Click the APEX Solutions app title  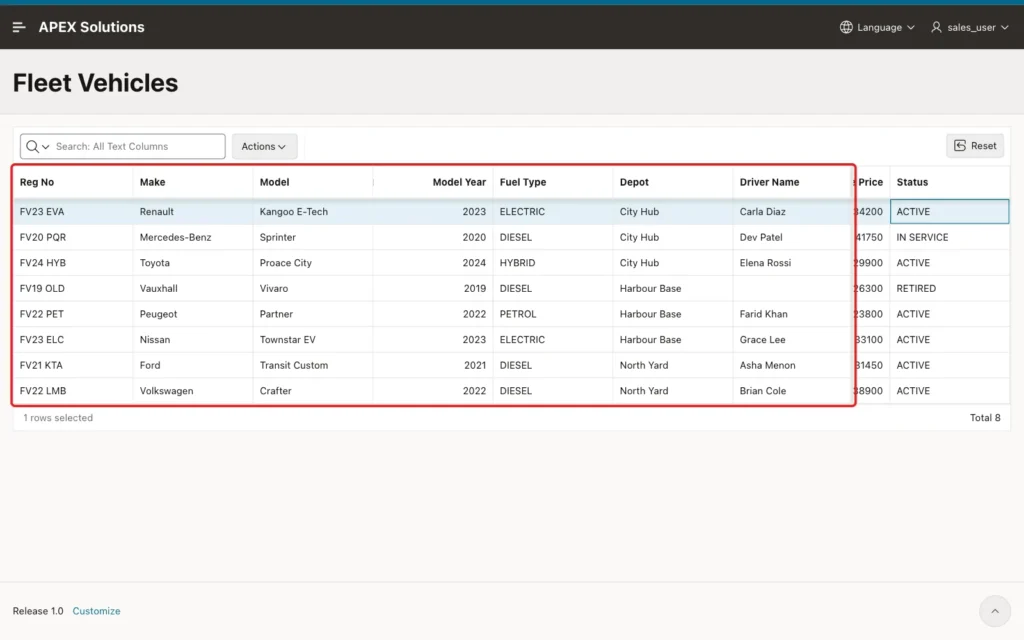(91, 27)
